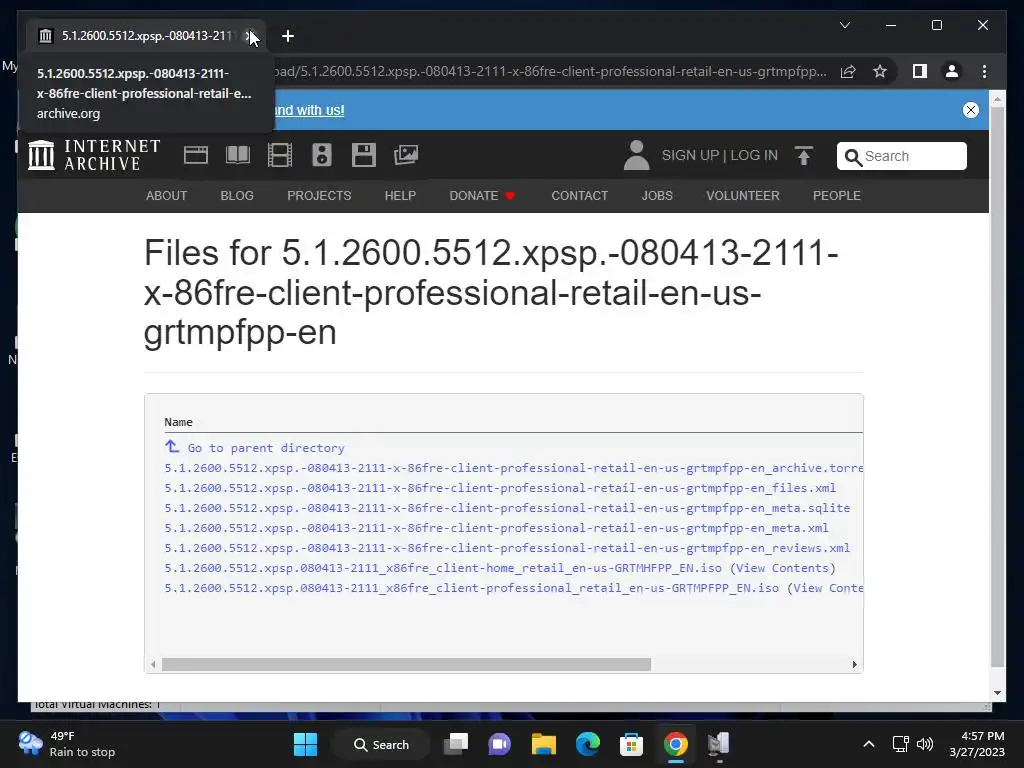Image resolution: width=1024 pixels, height=768 pixels.
Task: Show hidden system tray icons
Action: pos(869,744)
